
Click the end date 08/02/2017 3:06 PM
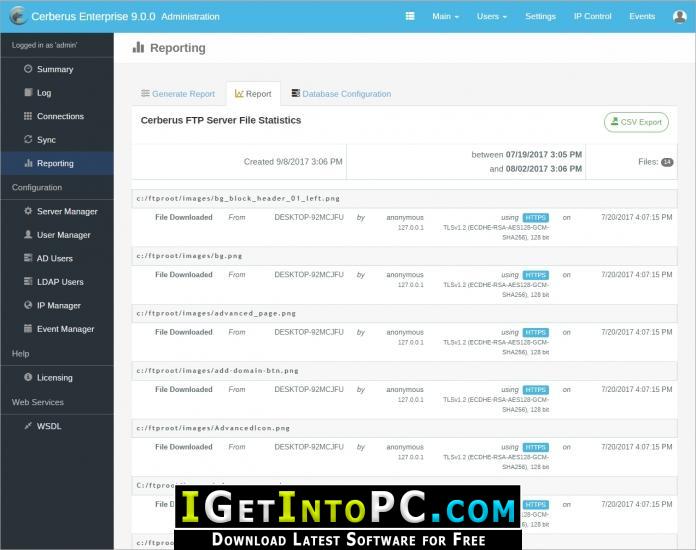[x=544, y=169]
